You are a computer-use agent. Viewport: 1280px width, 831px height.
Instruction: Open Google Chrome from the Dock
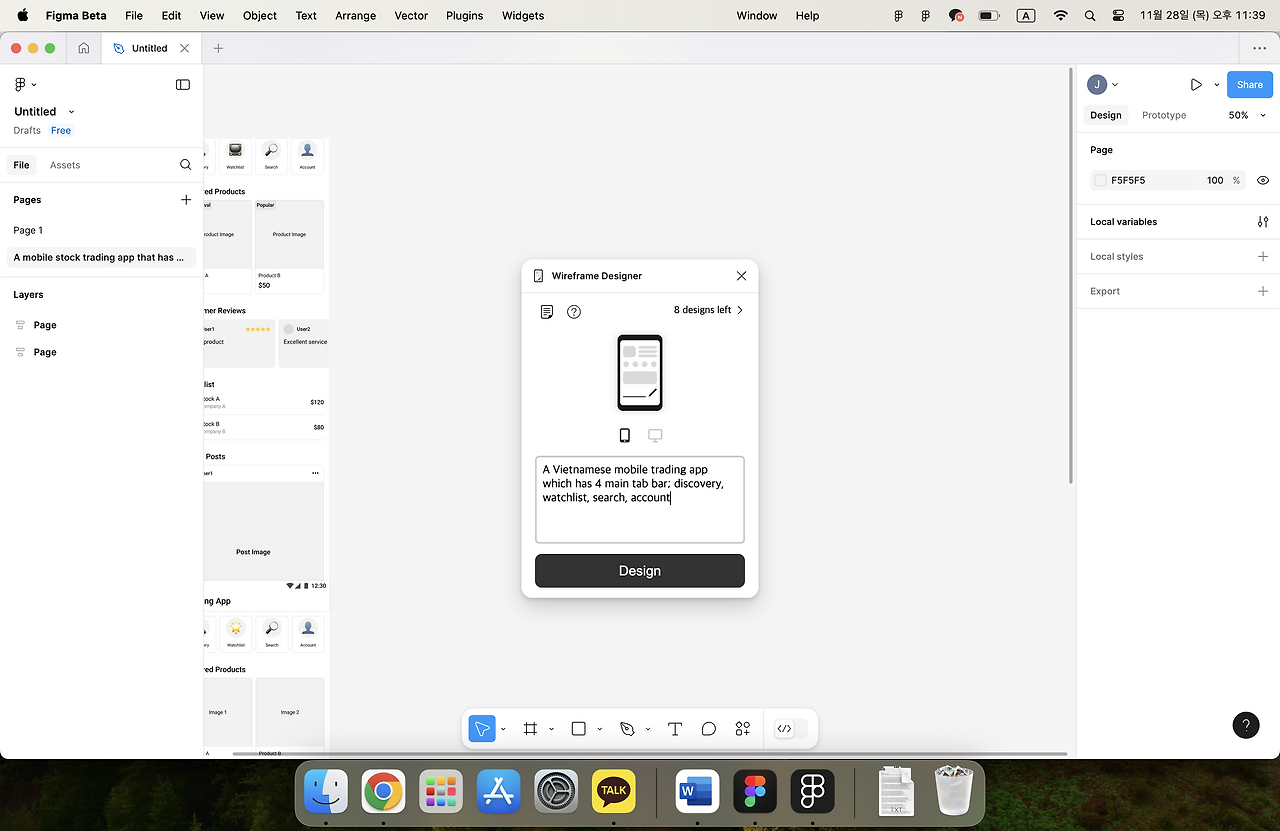[383, 792]
